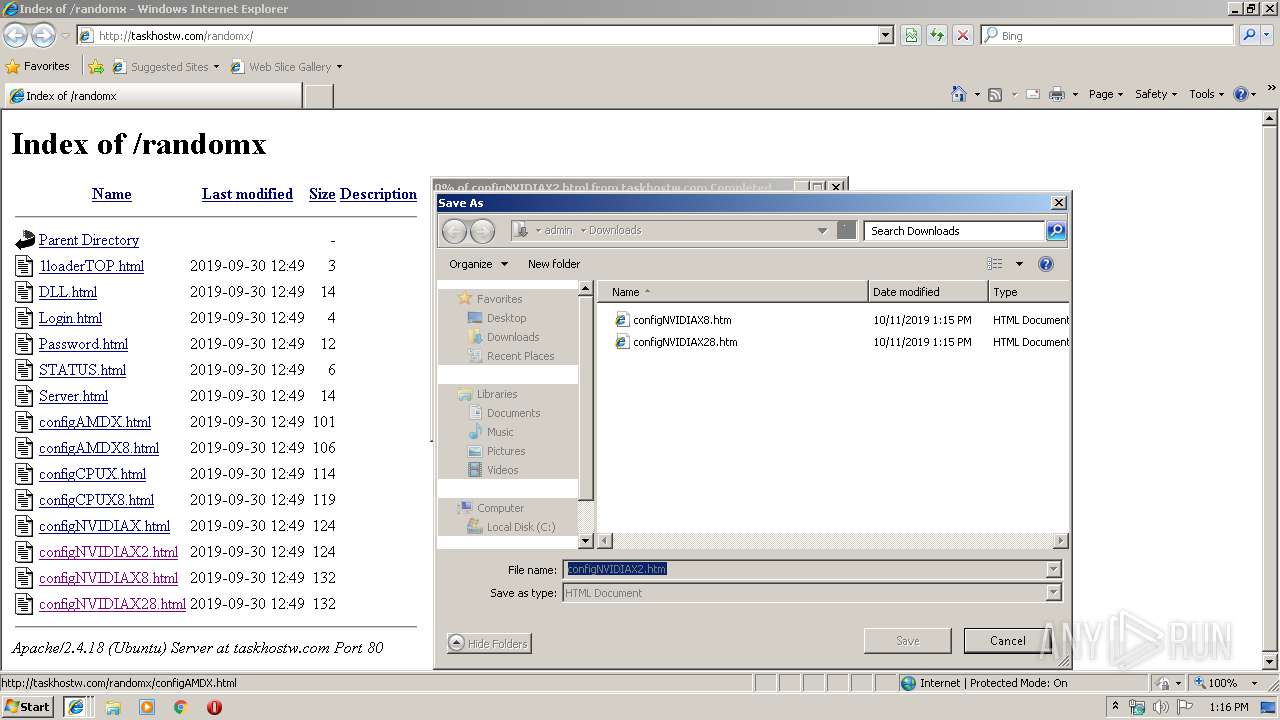Click Windows Media Player taskbar icon
This screenshot has width=1280, height=720.
tap(147, 707)
